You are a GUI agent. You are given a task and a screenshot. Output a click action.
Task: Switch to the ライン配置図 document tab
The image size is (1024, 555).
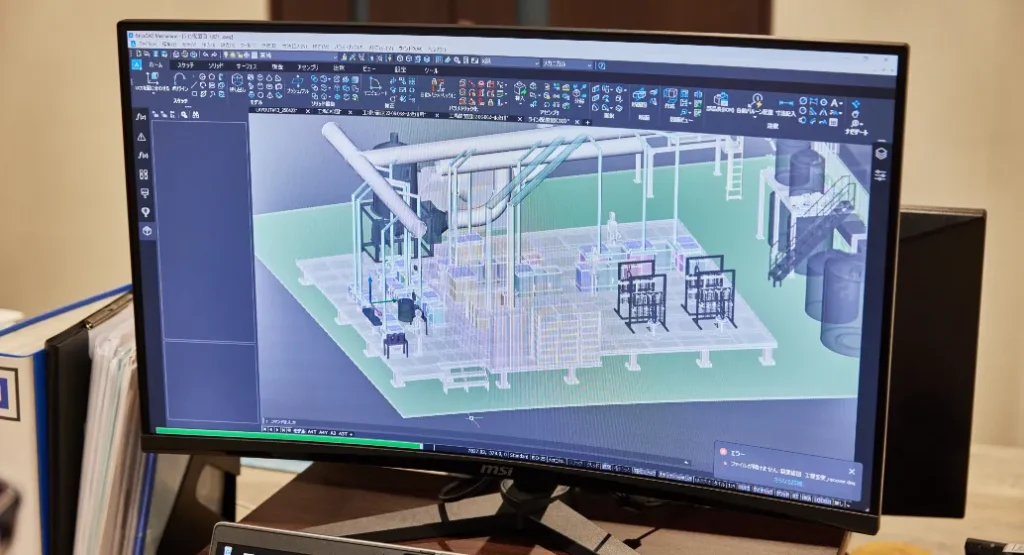[549, 119]
